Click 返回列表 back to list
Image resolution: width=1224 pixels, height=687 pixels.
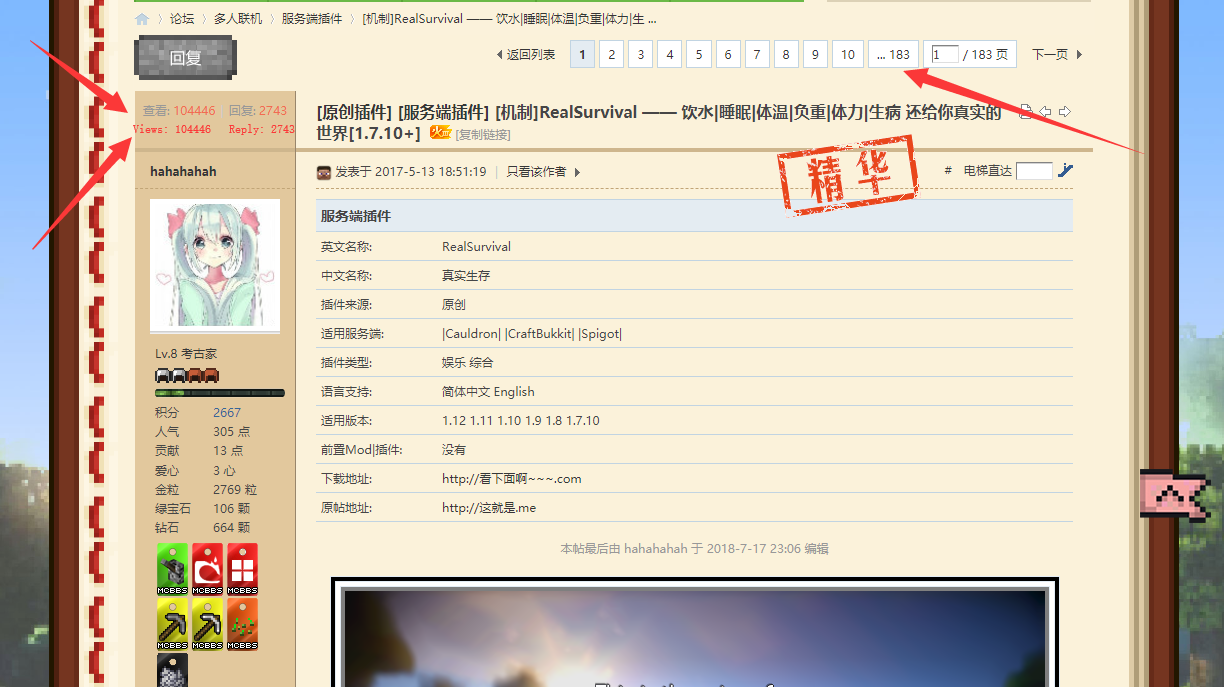526,55
